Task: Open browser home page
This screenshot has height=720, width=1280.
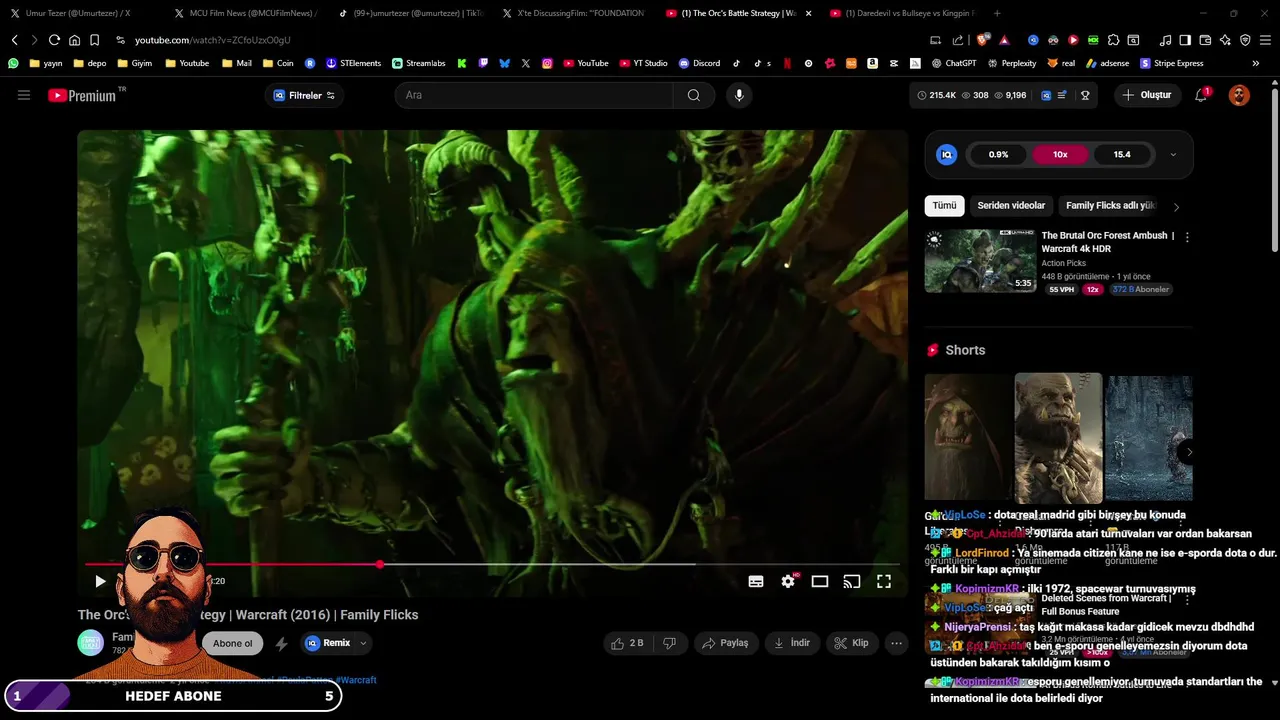Action: point(74,40)
